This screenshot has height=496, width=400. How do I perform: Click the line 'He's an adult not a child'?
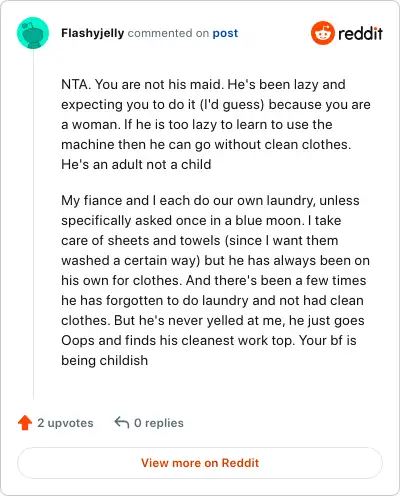[x=136, y=164]
